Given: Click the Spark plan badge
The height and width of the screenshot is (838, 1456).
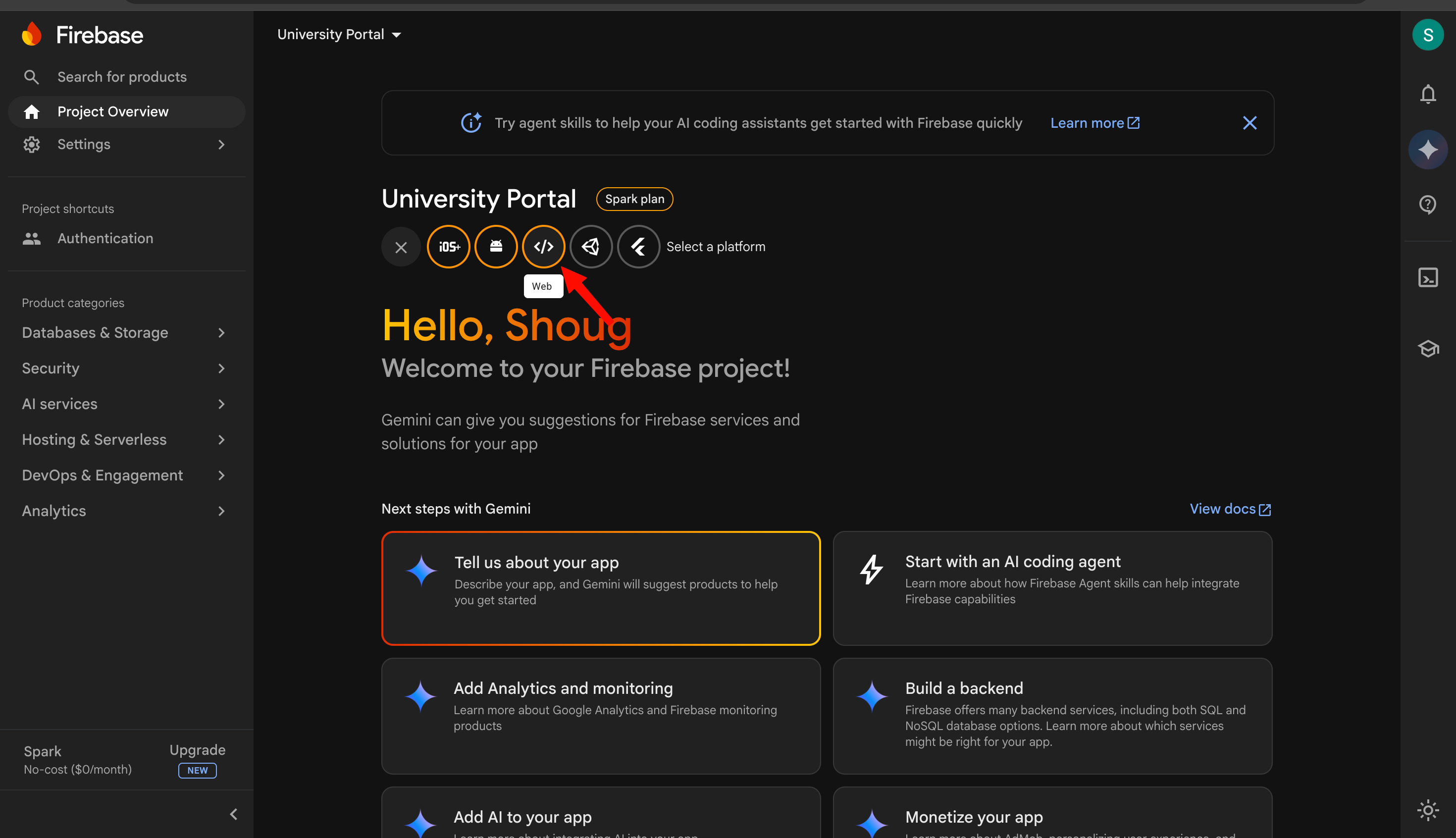Looking at the screenshot, I should click(x=634, y=199).
